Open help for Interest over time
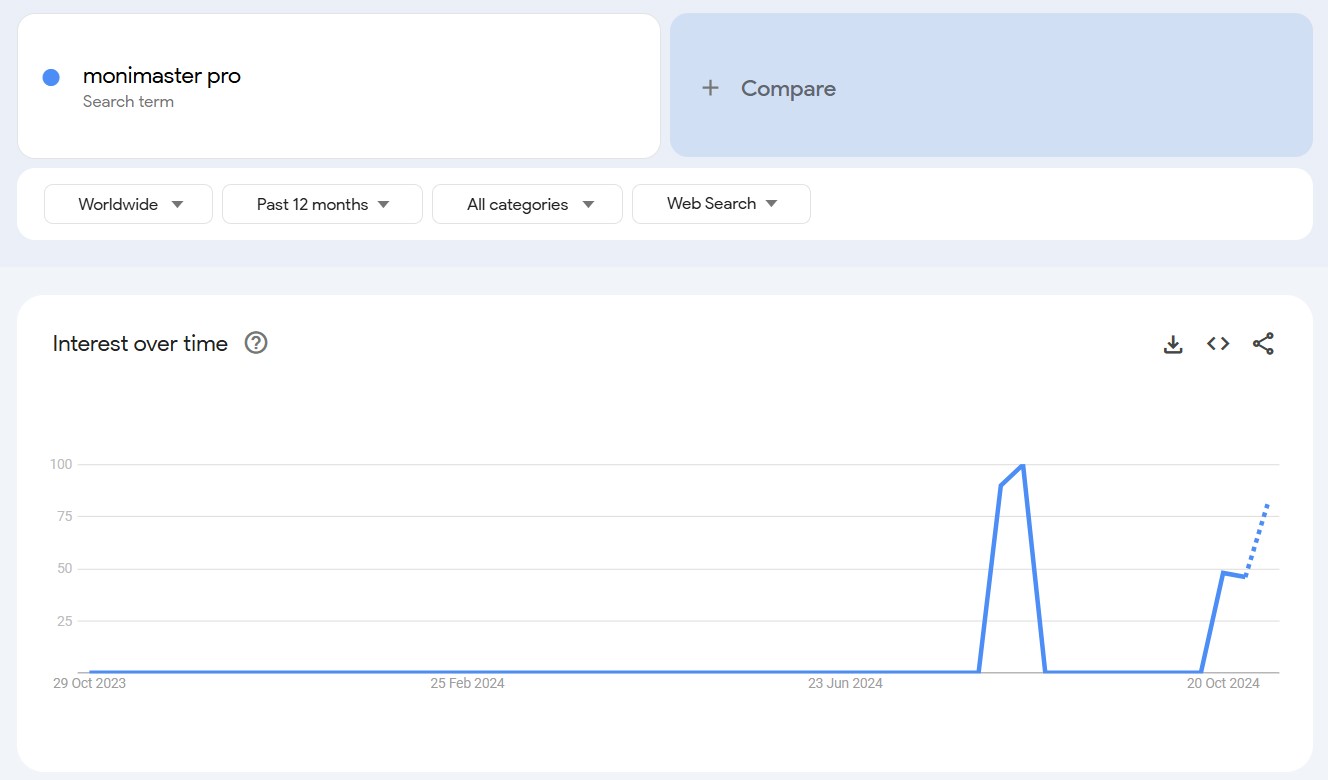 [x=256, y=343]
